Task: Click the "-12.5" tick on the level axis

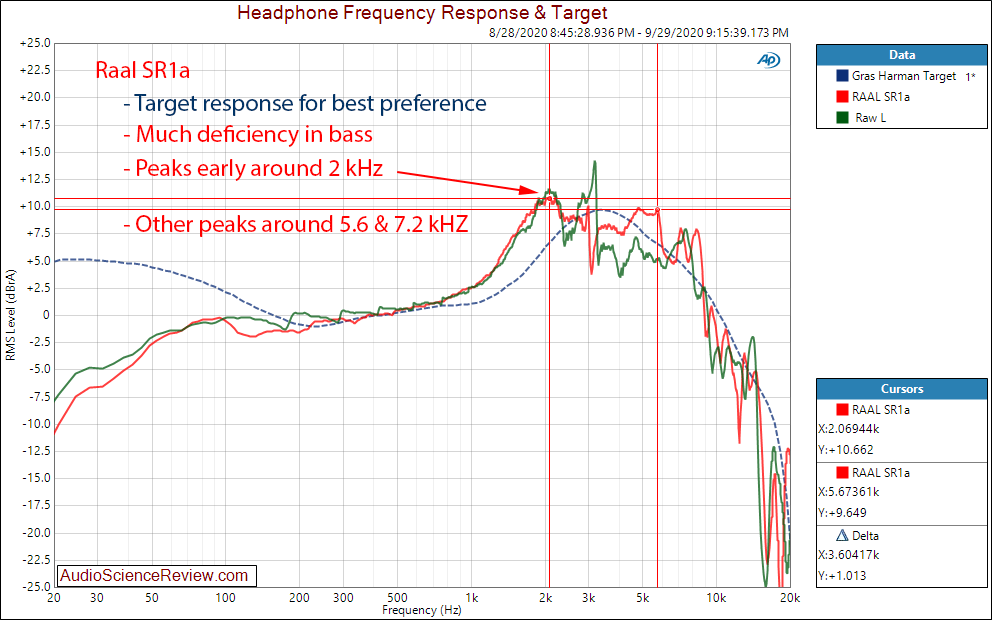Action: [37, 451]
